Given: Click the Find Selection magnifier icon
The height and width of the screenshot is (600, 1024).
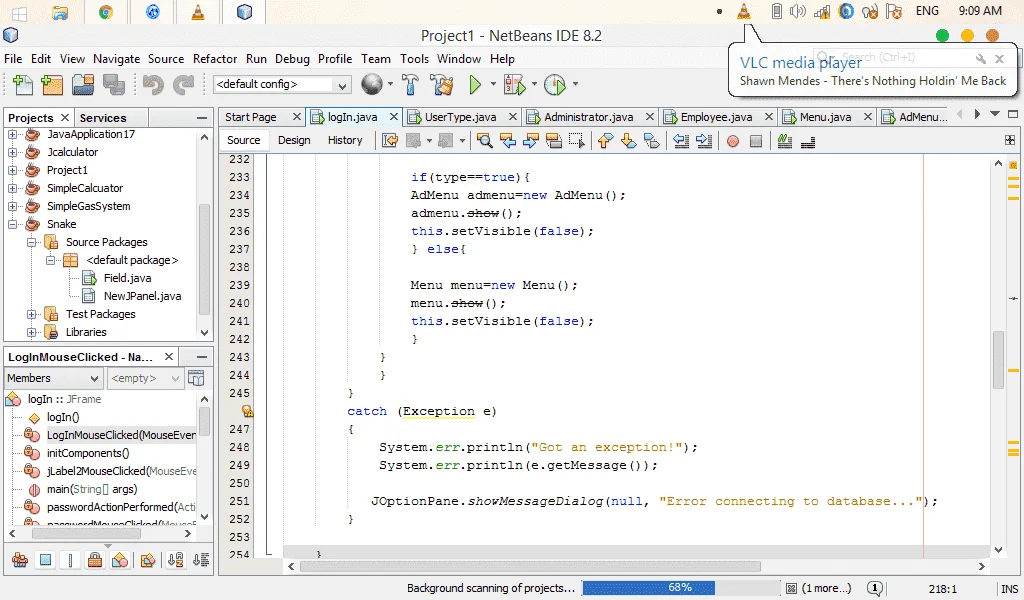Looking at the screenshot, I should tap(485, 141).
